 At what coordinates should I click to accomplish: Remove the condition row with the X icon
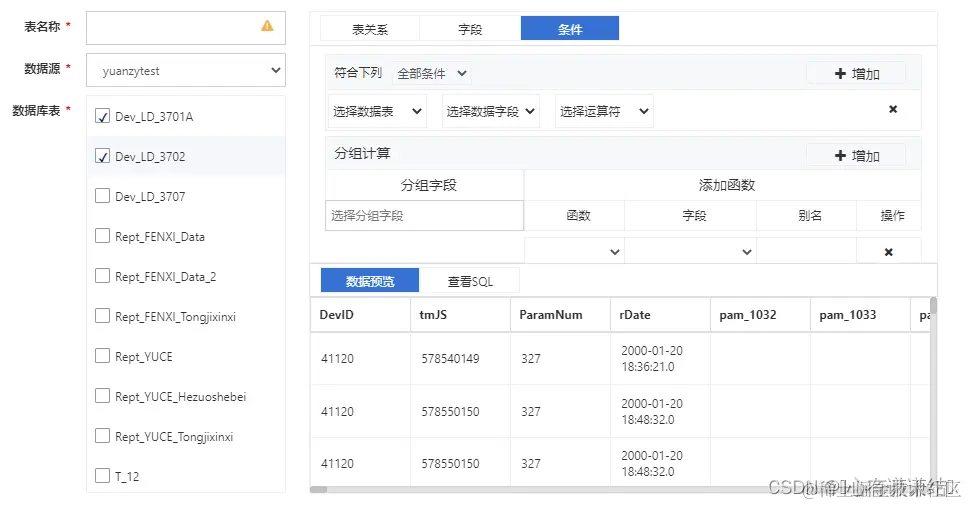click(893, 109)
